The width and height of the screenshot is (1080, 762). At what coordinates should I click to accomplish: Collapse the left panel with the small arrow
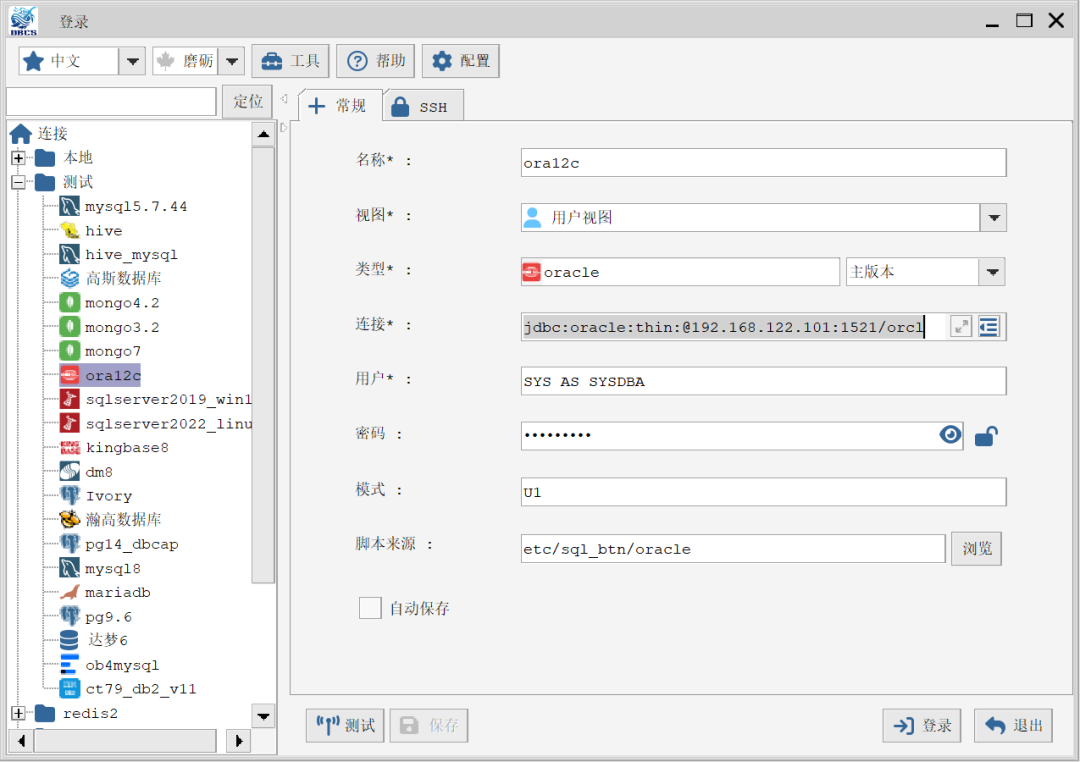click(x=284, y=99)
